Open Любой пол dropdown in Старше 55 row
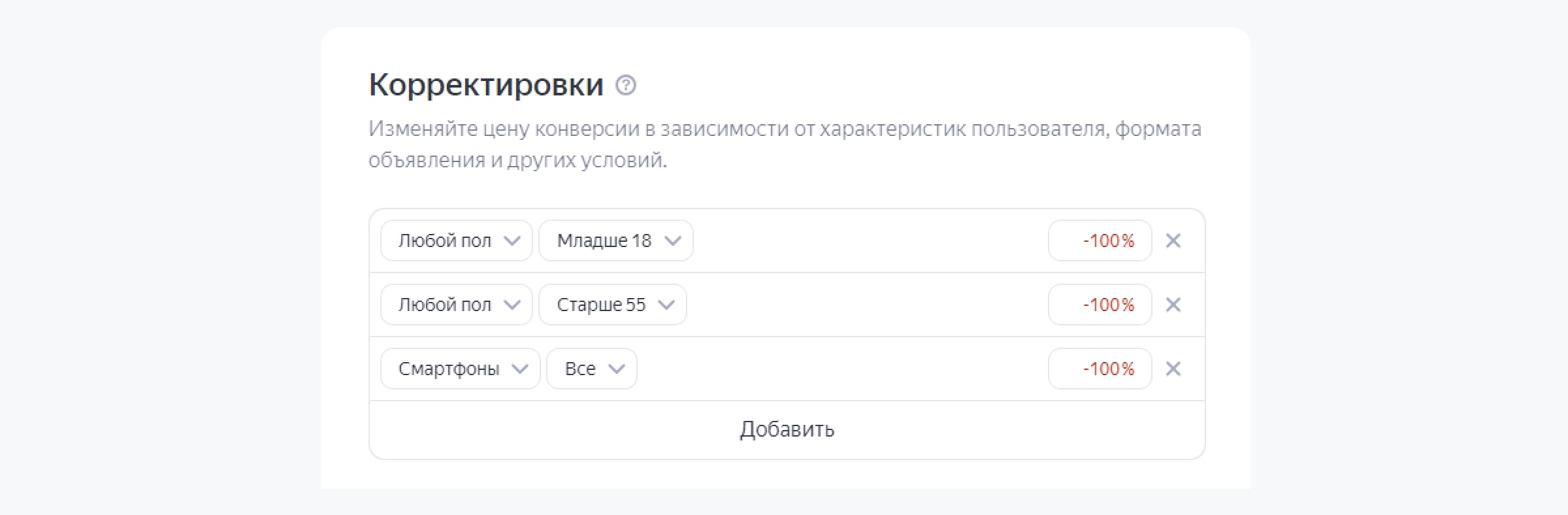This screenshot has width=1568, height=515. click(456, 305)
